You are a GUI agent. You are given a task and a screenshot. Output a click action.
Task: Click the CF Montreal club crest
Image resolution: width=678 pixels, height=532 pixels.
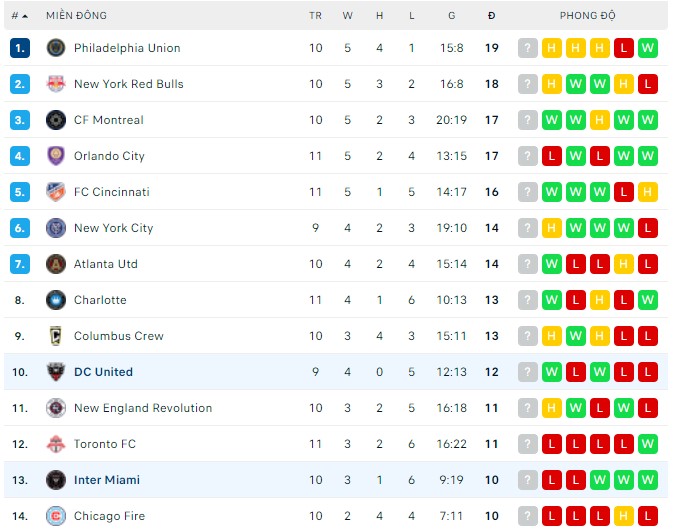(x=55, y=120)
